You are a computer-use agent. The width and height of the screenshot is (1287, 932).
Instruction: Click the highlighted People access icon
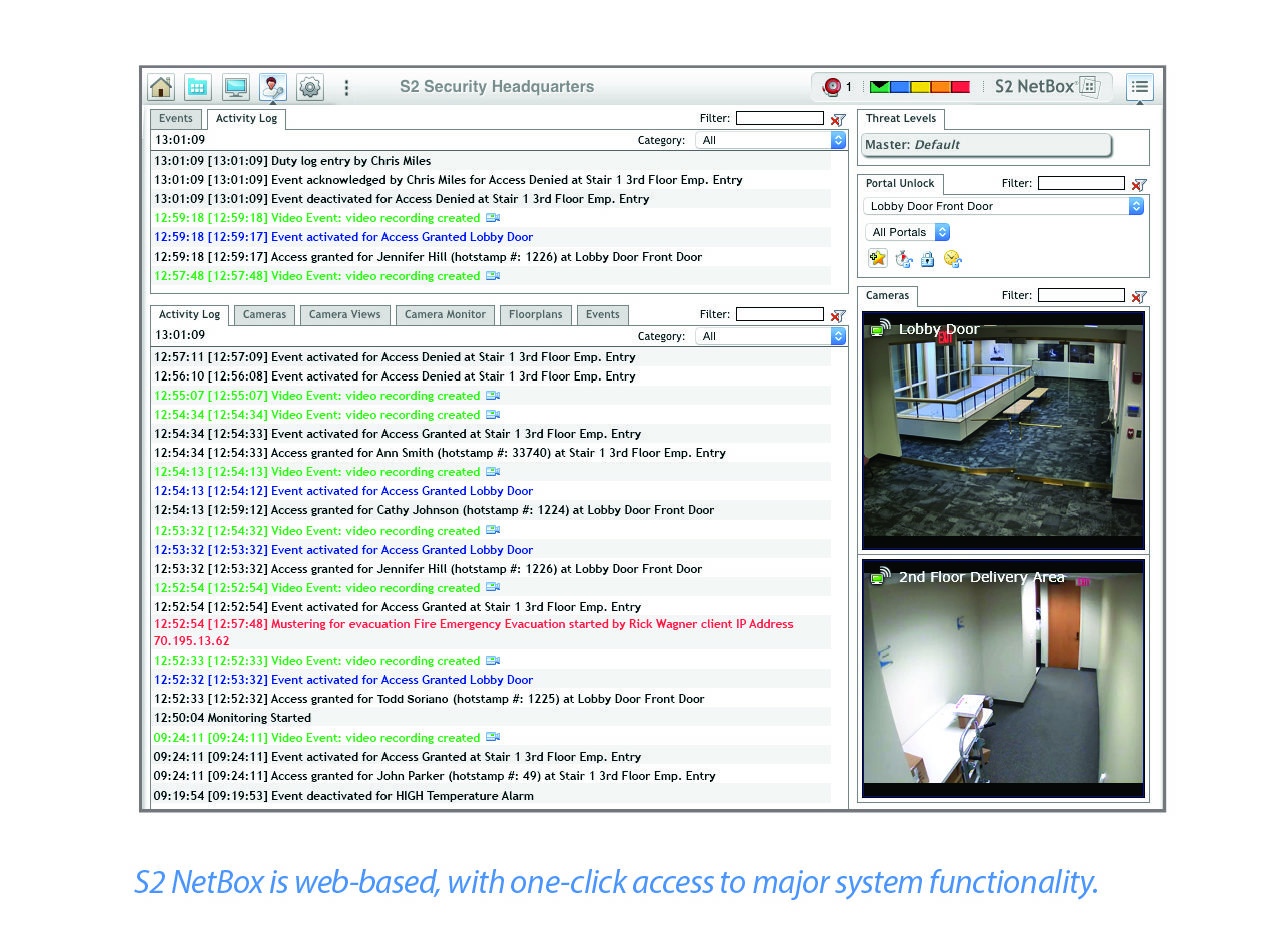tap(272, 87)
